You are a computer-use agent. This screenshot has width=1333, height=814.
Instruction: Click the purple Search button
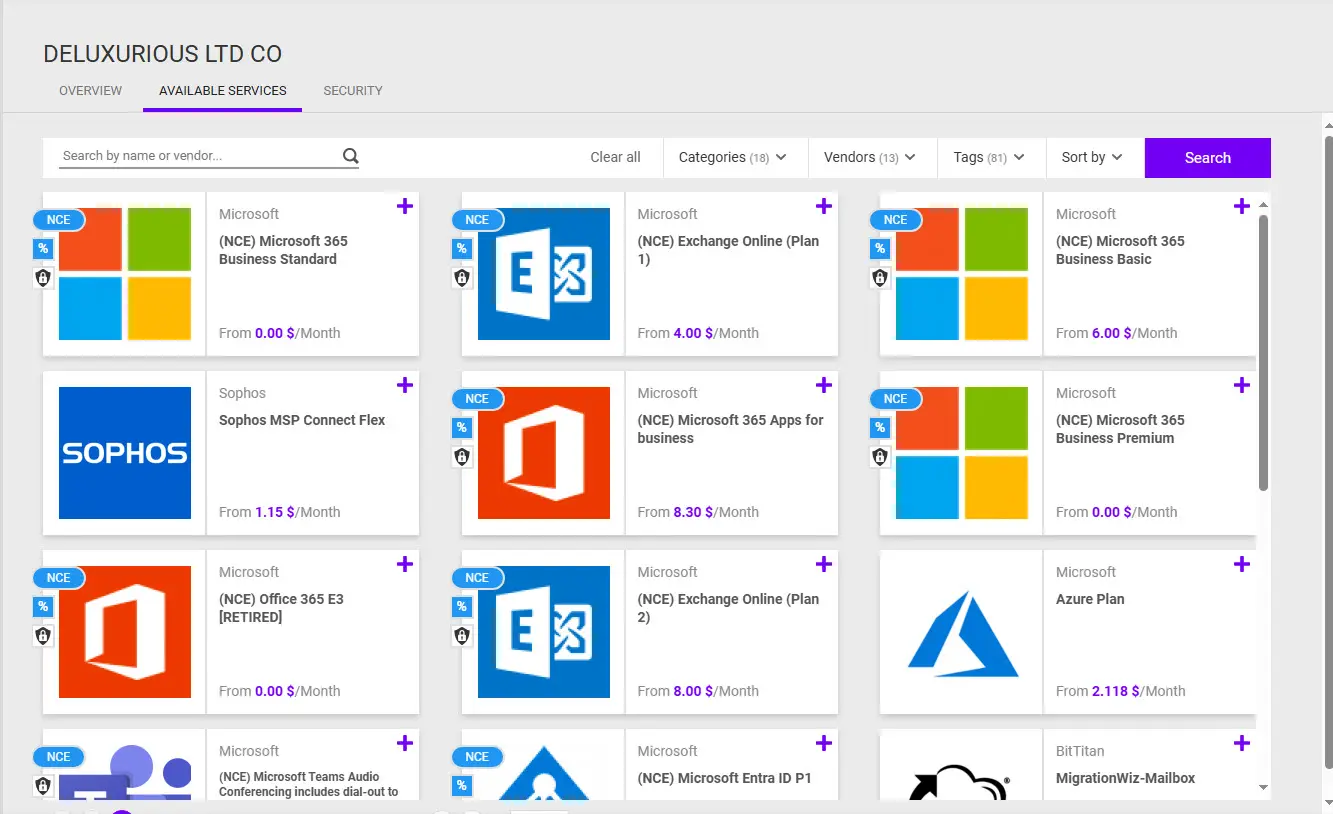pos(1208,158)
